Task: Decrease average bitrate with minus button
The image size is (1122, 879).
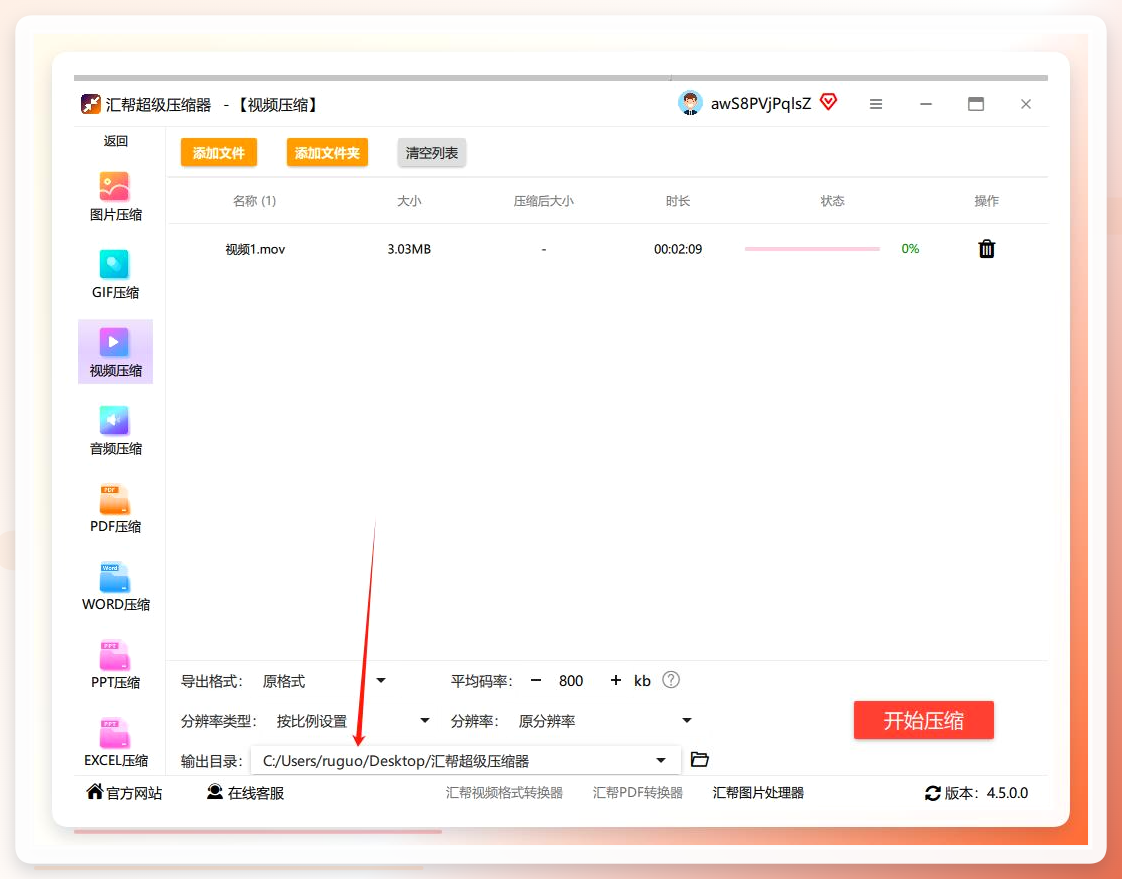Action: [x=536, y=680]
